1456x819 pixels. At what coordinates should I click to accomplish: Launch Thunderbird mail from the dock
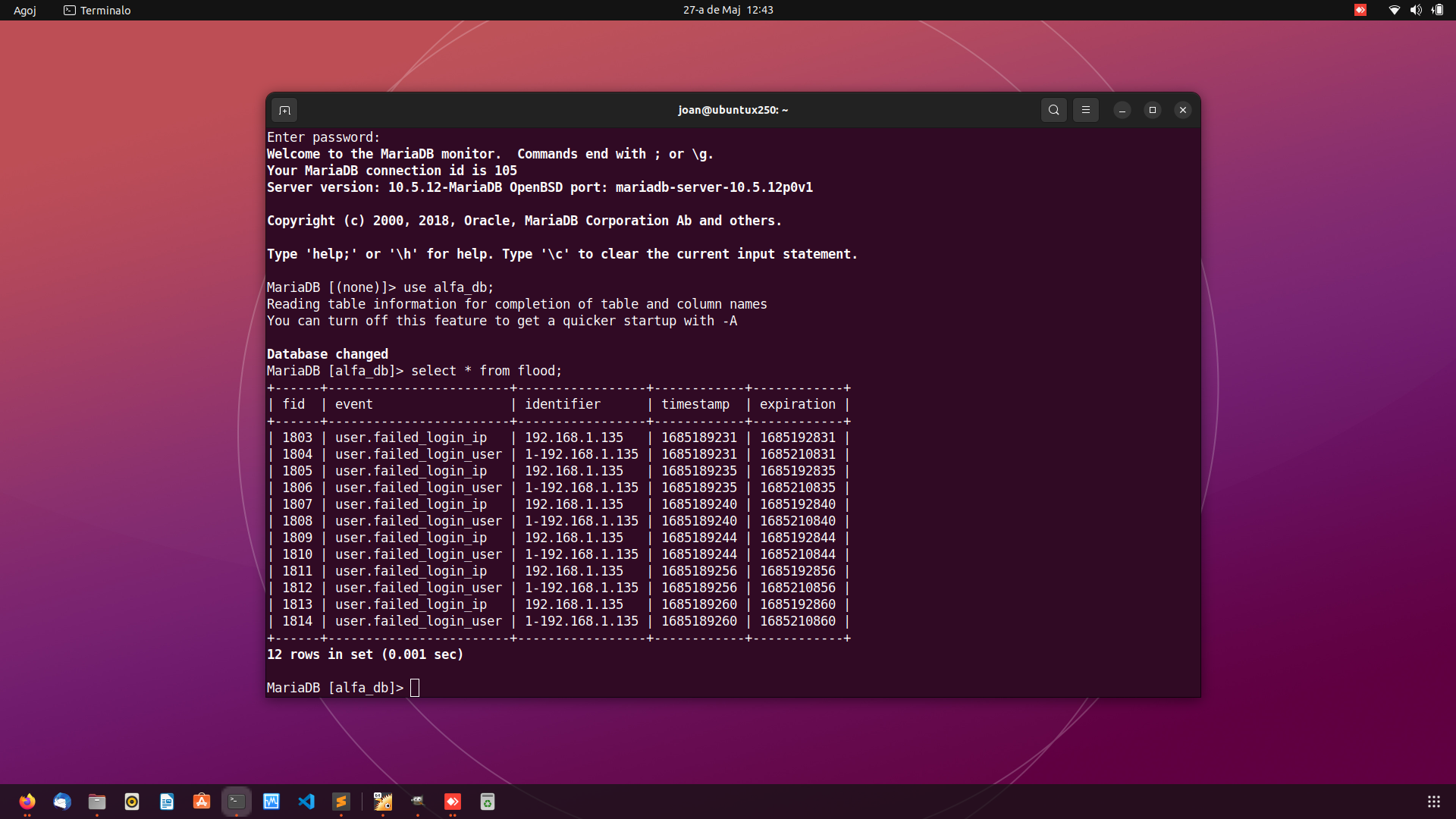click(x=62, y=802)
